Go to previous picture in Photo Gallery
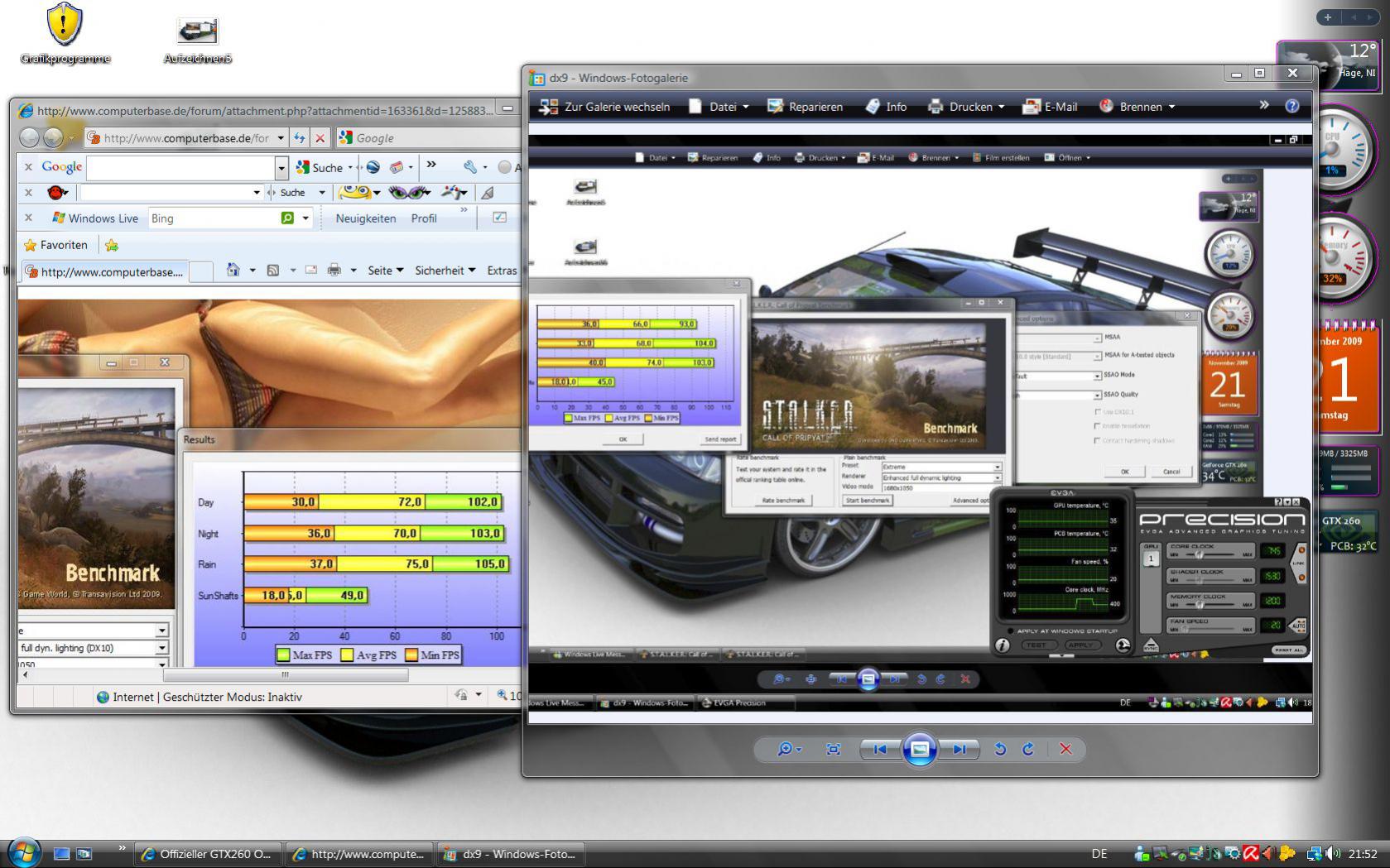 coord(880,749)
